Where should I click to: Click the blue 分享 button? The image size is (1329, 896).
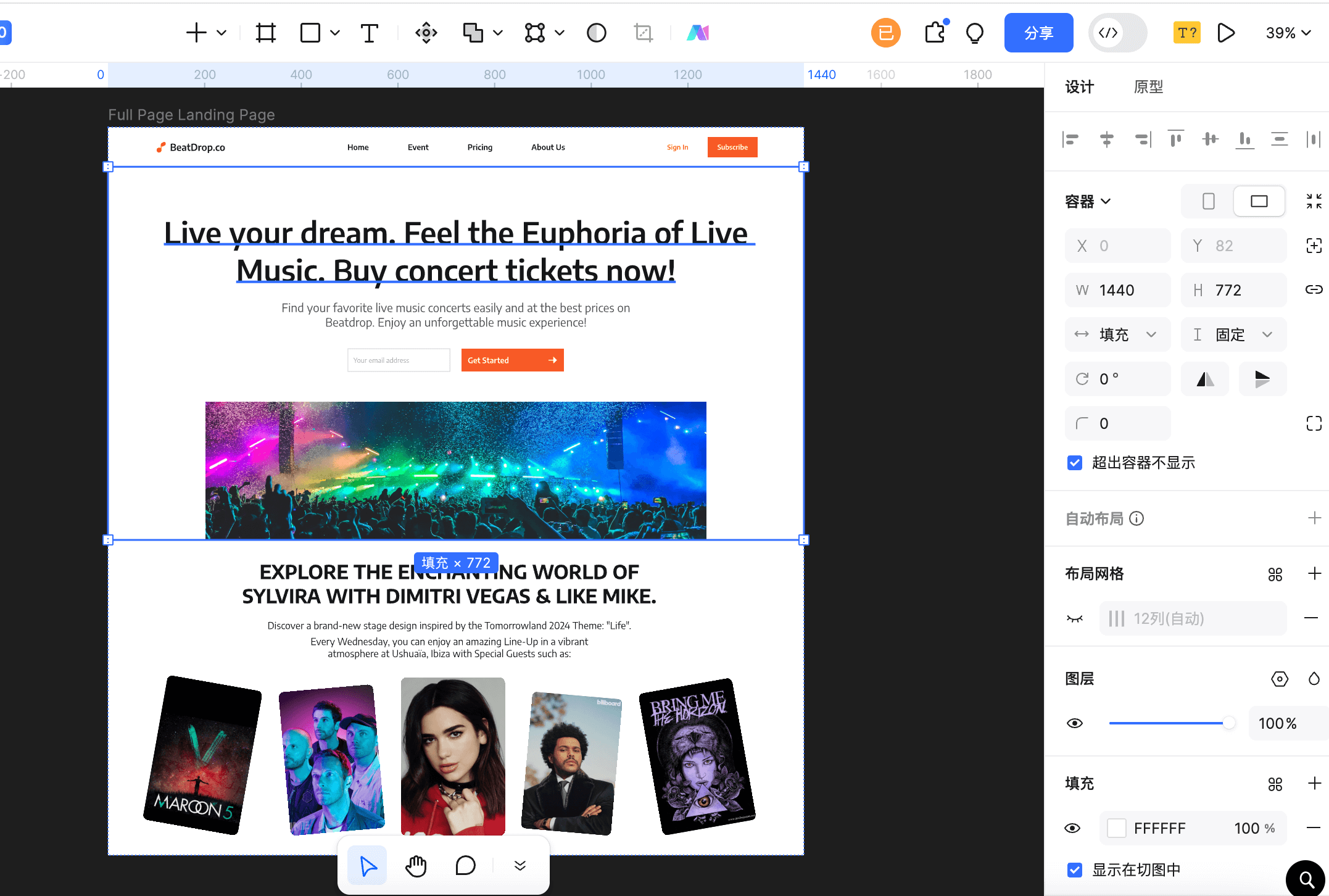[x=1038, y=33]
